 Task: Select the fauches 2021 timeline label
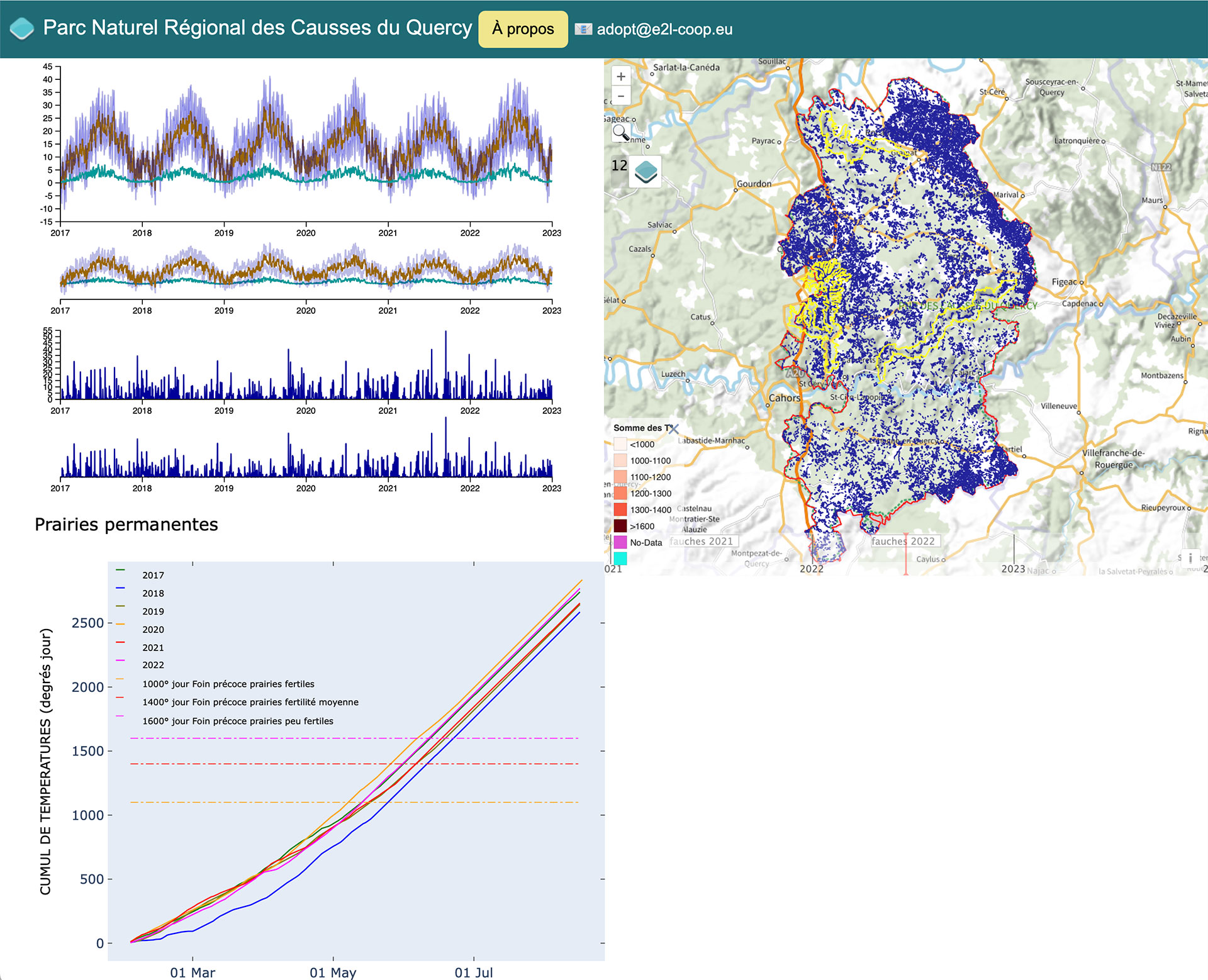[702, 541]
